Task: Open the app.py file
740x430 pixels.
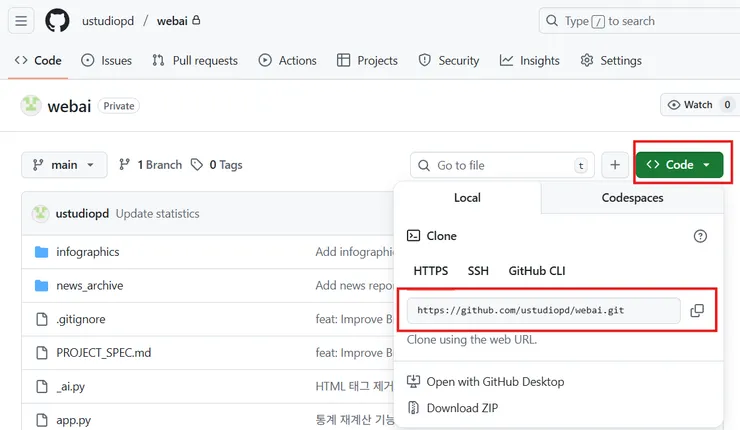Action: pyautogui.click(x=74, y=420)
